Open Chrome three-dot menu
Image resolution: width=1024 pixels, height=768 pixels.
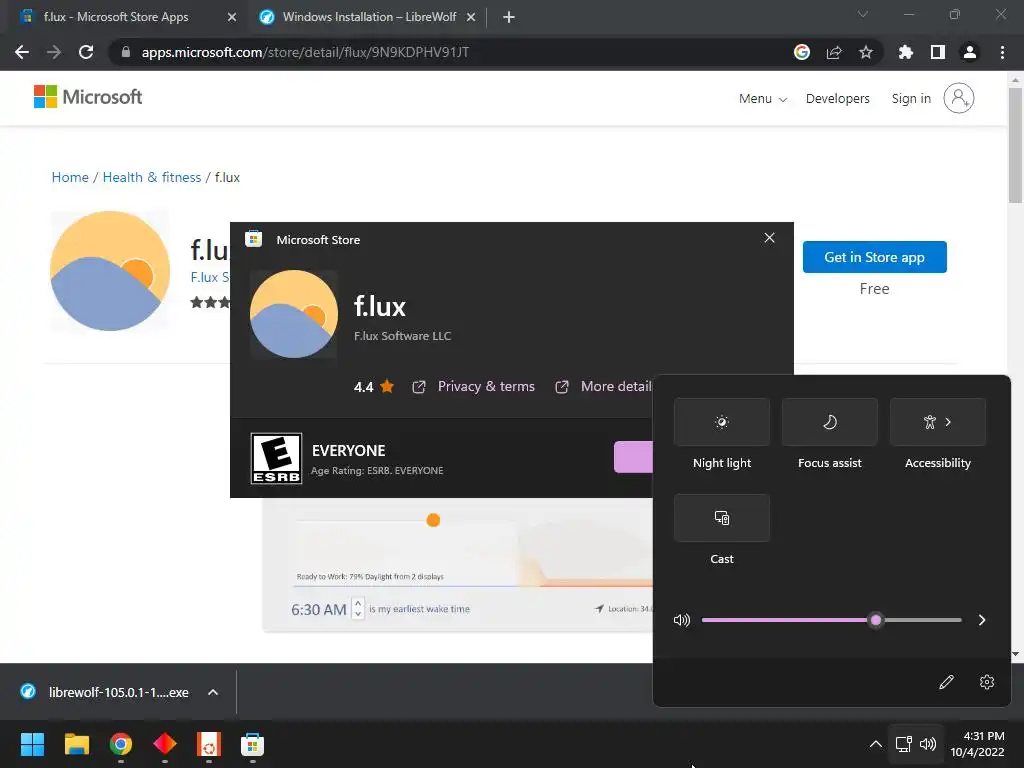pos(1002,52)
